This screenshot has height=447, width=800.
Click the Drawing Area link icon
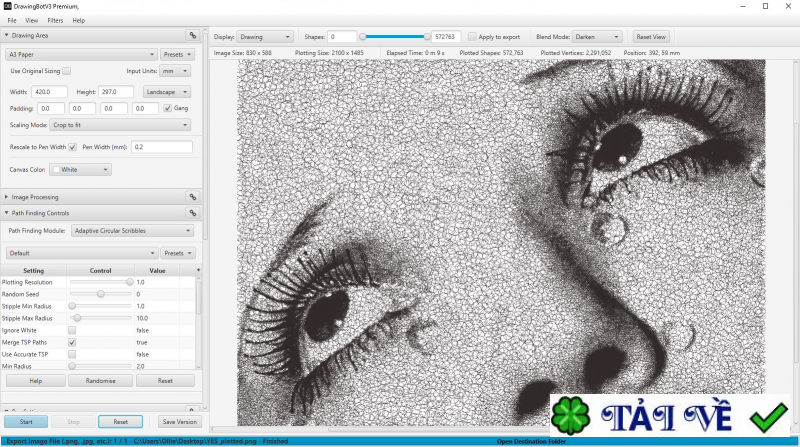click(x=192, y=36)
